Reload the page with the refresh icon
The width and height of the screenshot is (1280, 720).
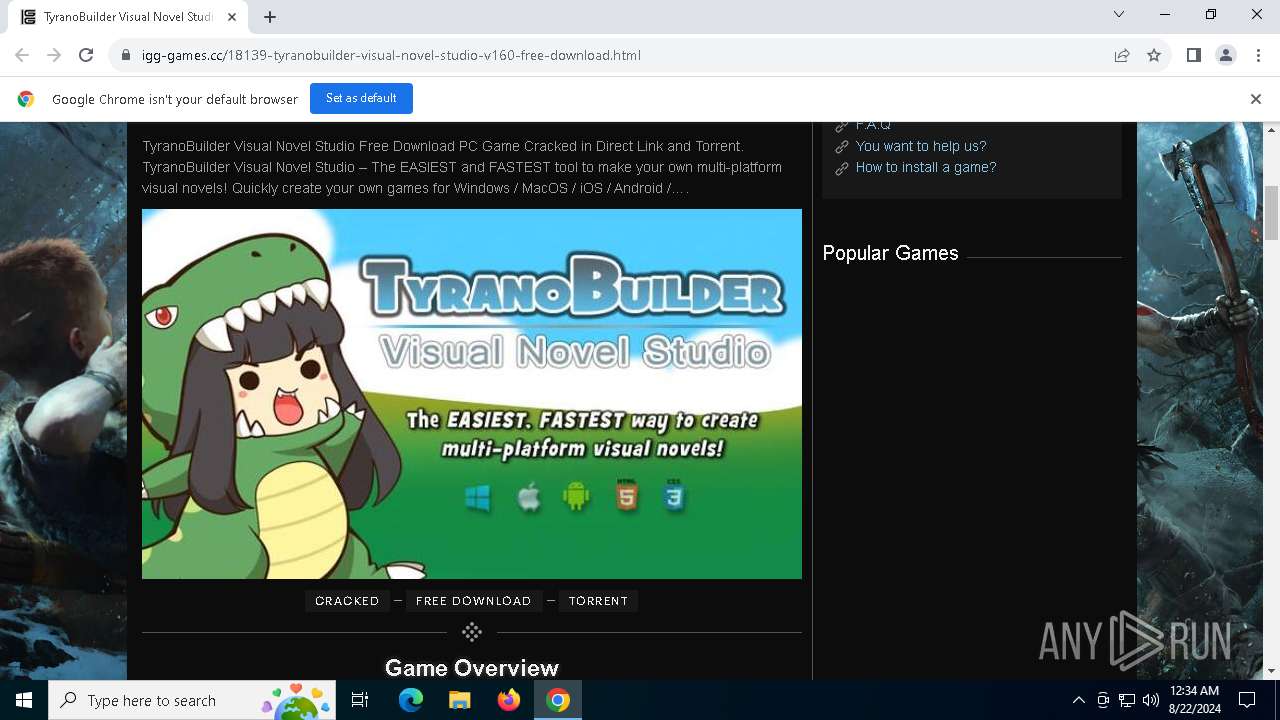click(86, 55)
